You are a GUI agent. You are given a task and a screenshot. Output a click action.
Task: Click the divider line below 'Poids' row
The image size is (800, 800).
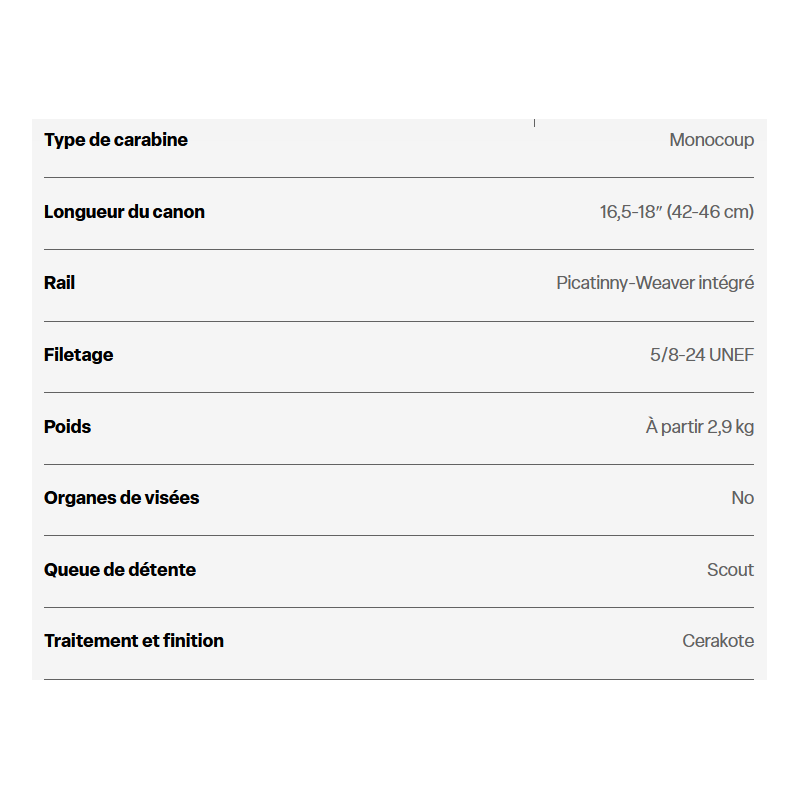[399, 464]
